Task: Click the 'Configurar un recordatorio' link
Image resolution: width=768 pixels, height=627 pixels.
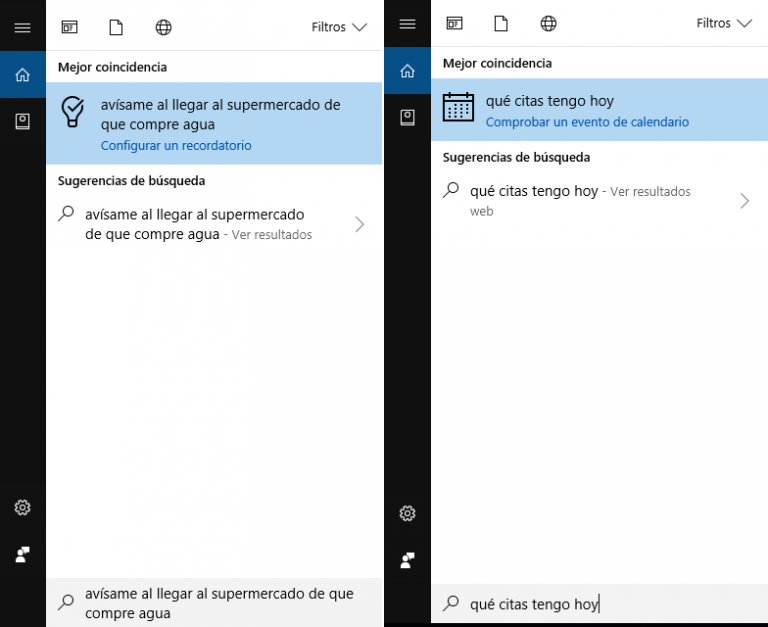Action: coord(176,146)
